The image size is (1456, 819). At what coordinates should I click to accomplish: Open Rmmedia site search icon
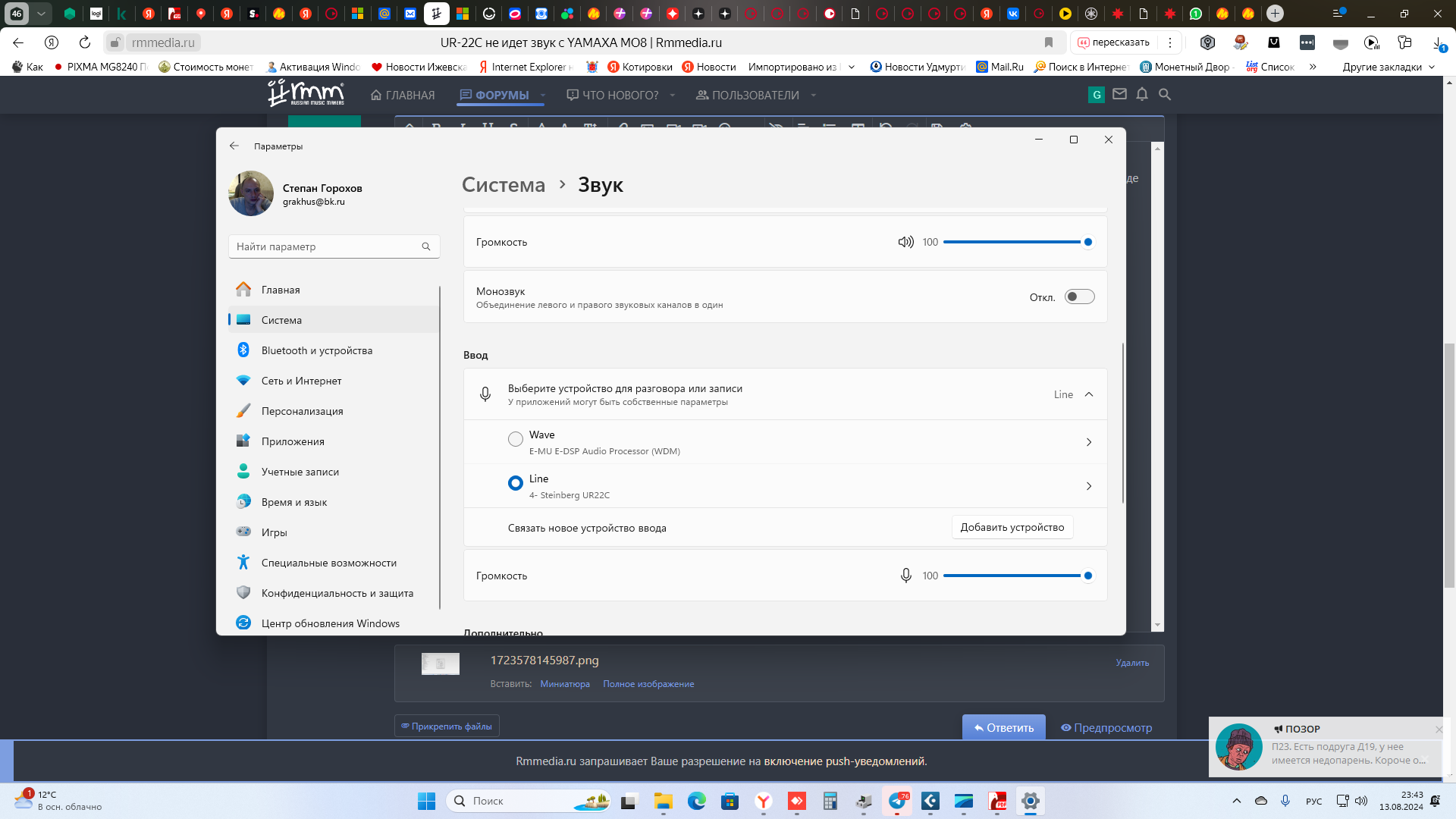click(1165, 94)
